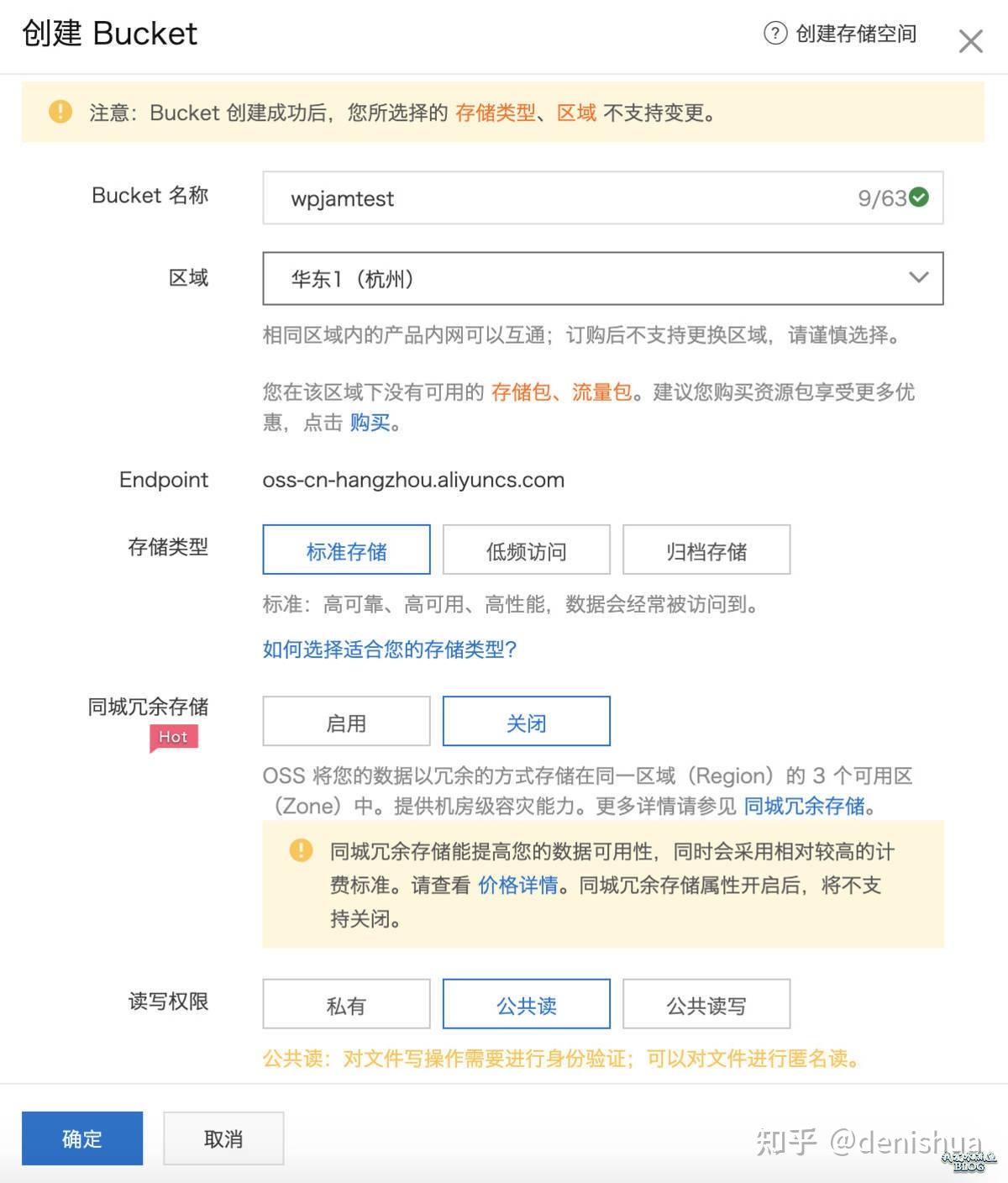Open the 购买 resource package link
Viewport: 1008px width, 1183px height.
click(x=370, y=423)
